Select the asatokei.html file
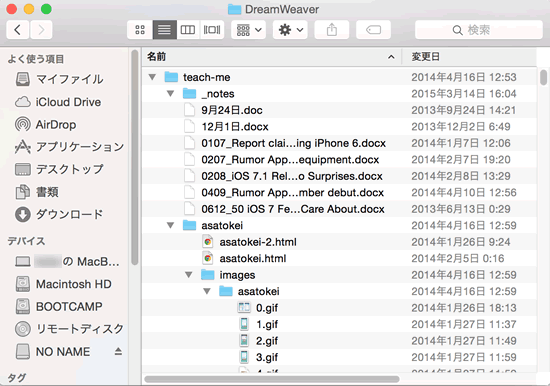 click(x=340, y=259)
